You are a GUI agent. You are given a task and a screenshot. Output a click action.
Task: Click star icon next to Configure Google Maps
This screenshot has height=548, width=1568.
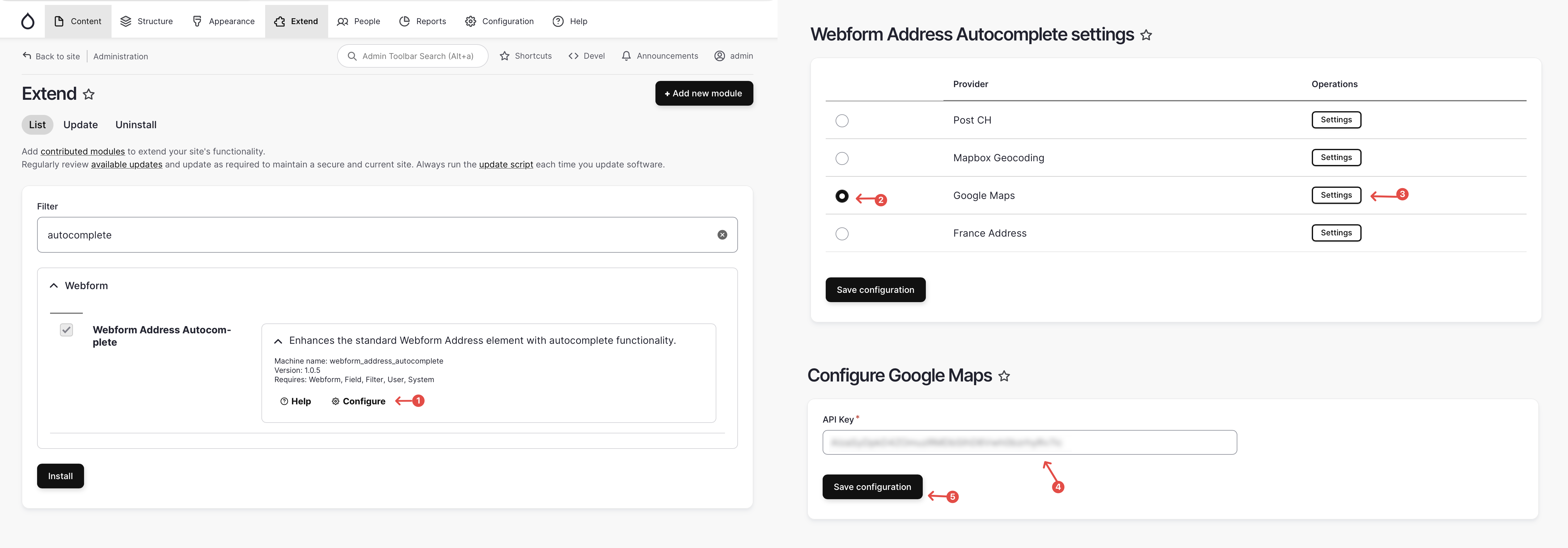tap(1004, 377)
